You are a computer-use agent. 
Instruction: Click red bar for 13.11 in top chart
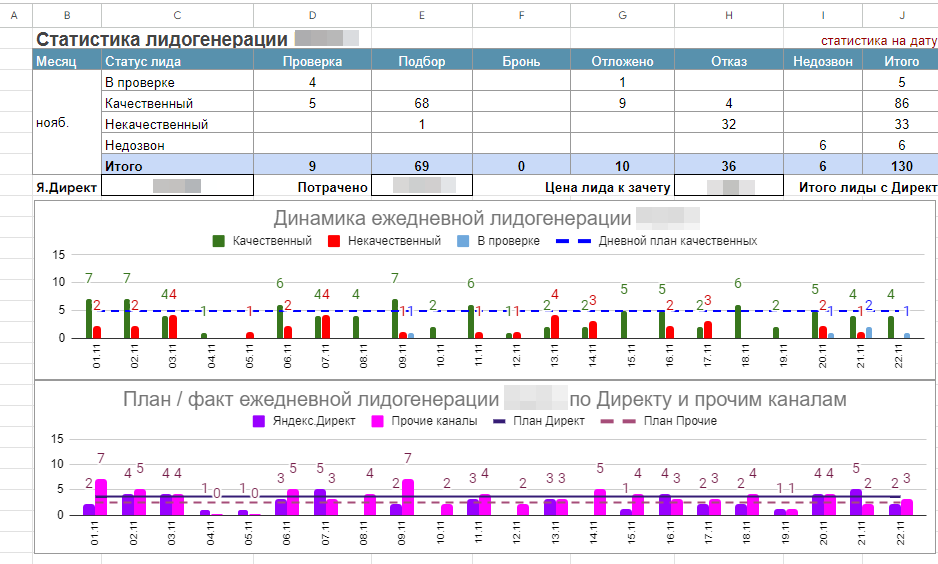tap(555, 327)
